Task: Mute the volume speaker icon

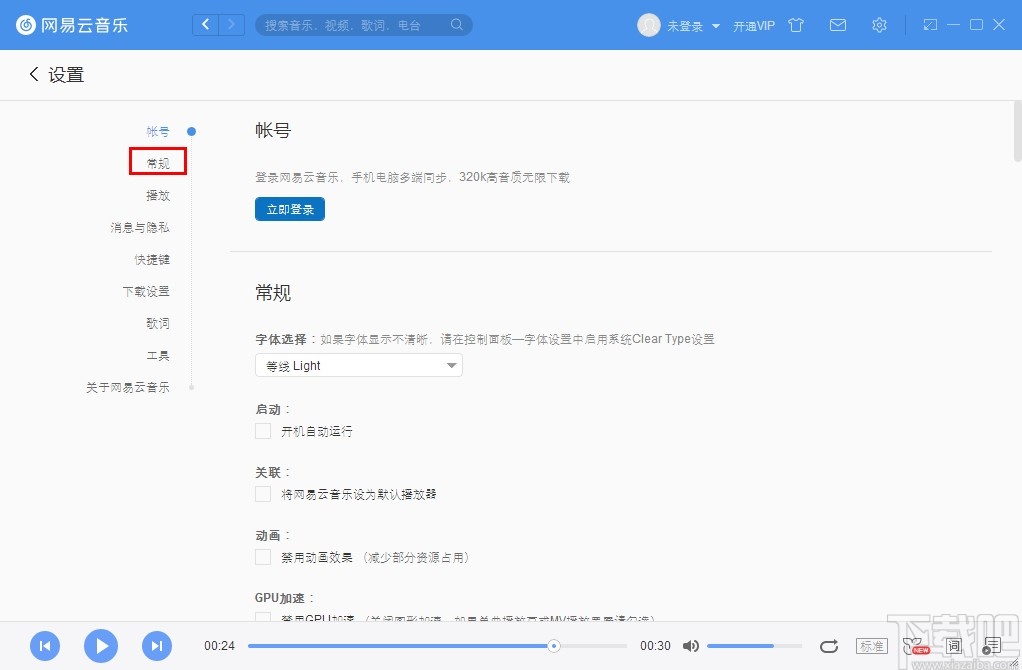Action: (690, 646)
